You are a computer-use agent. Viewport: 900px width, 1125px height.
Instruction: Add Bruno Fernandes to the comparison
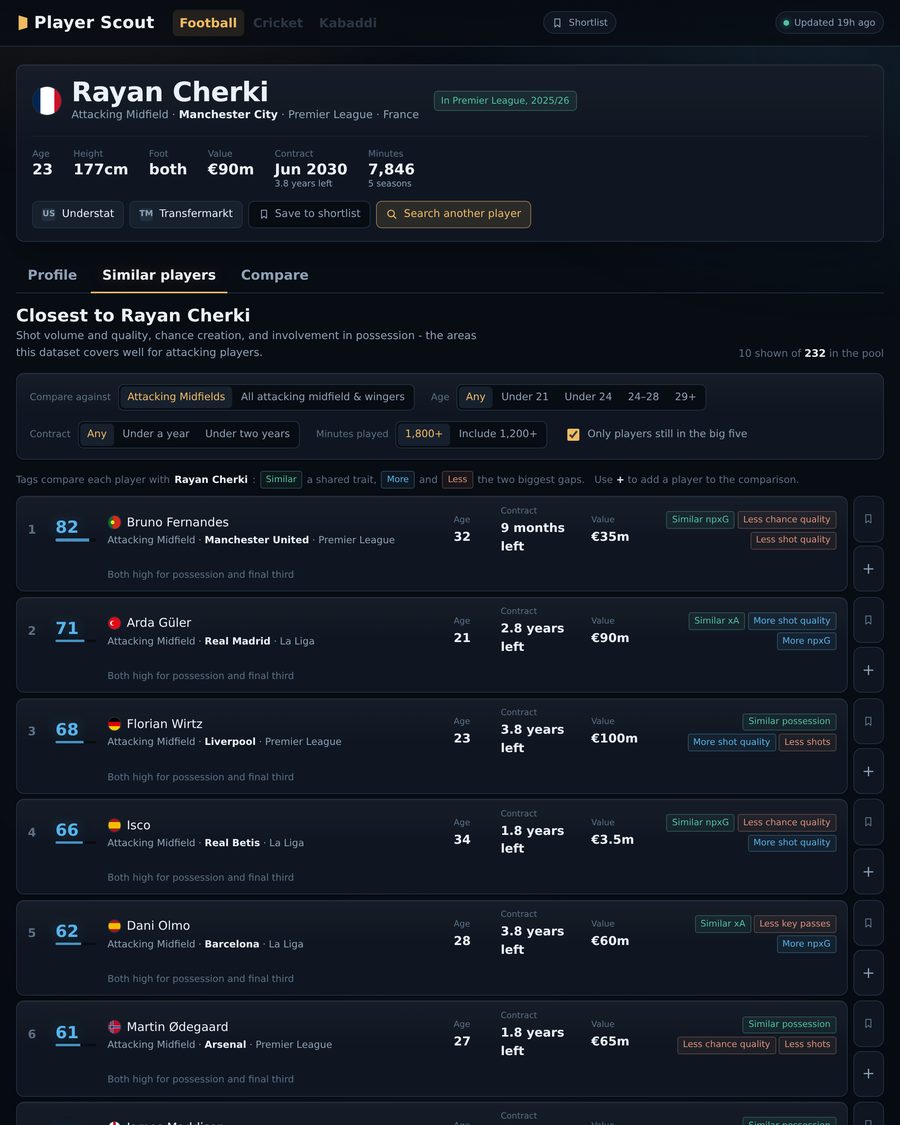(868, 569)
